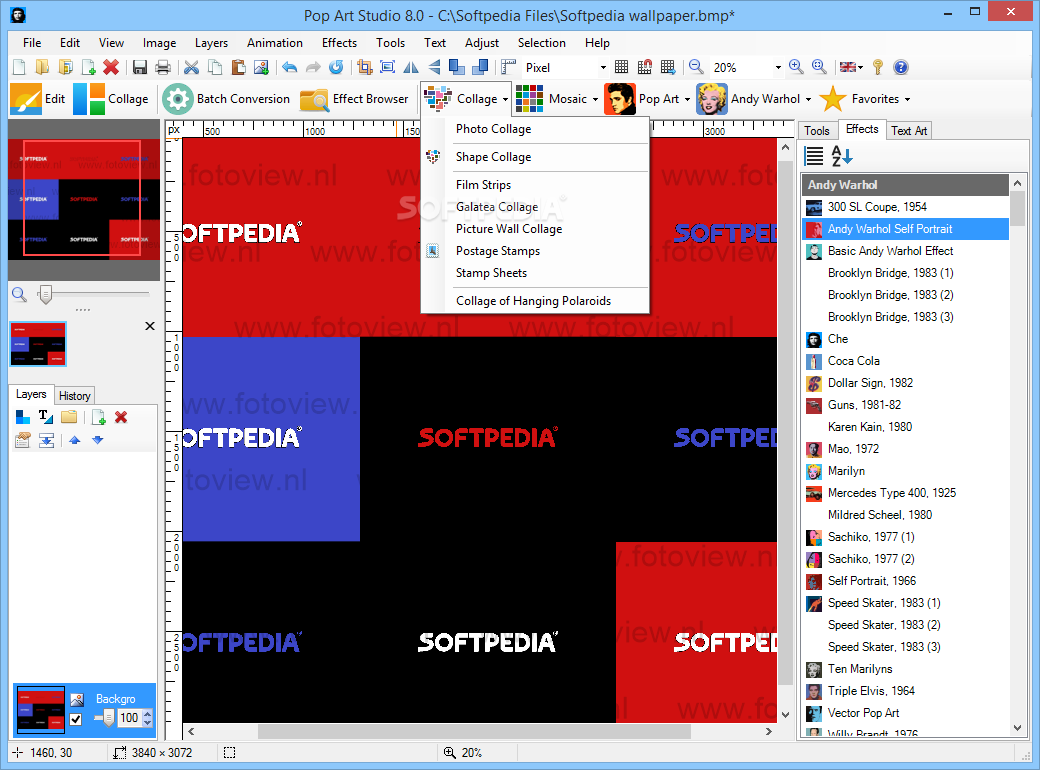This screenshot has height=770, width=1040.
Task: Zoom out with the minus magnifier
Action: click(696, 67)
